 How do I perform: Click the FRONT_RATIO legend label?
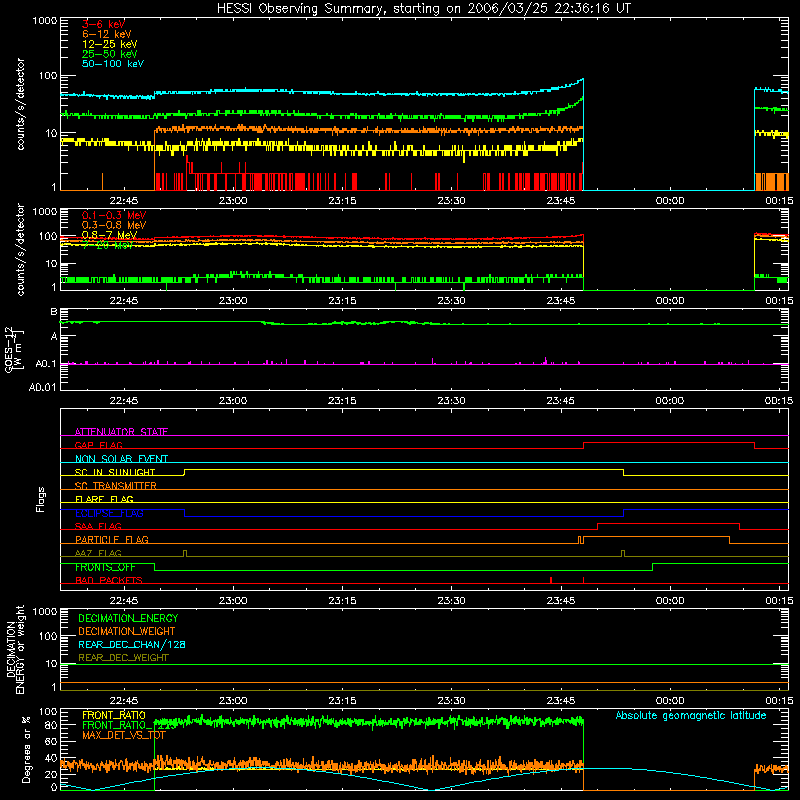[114, 715]
